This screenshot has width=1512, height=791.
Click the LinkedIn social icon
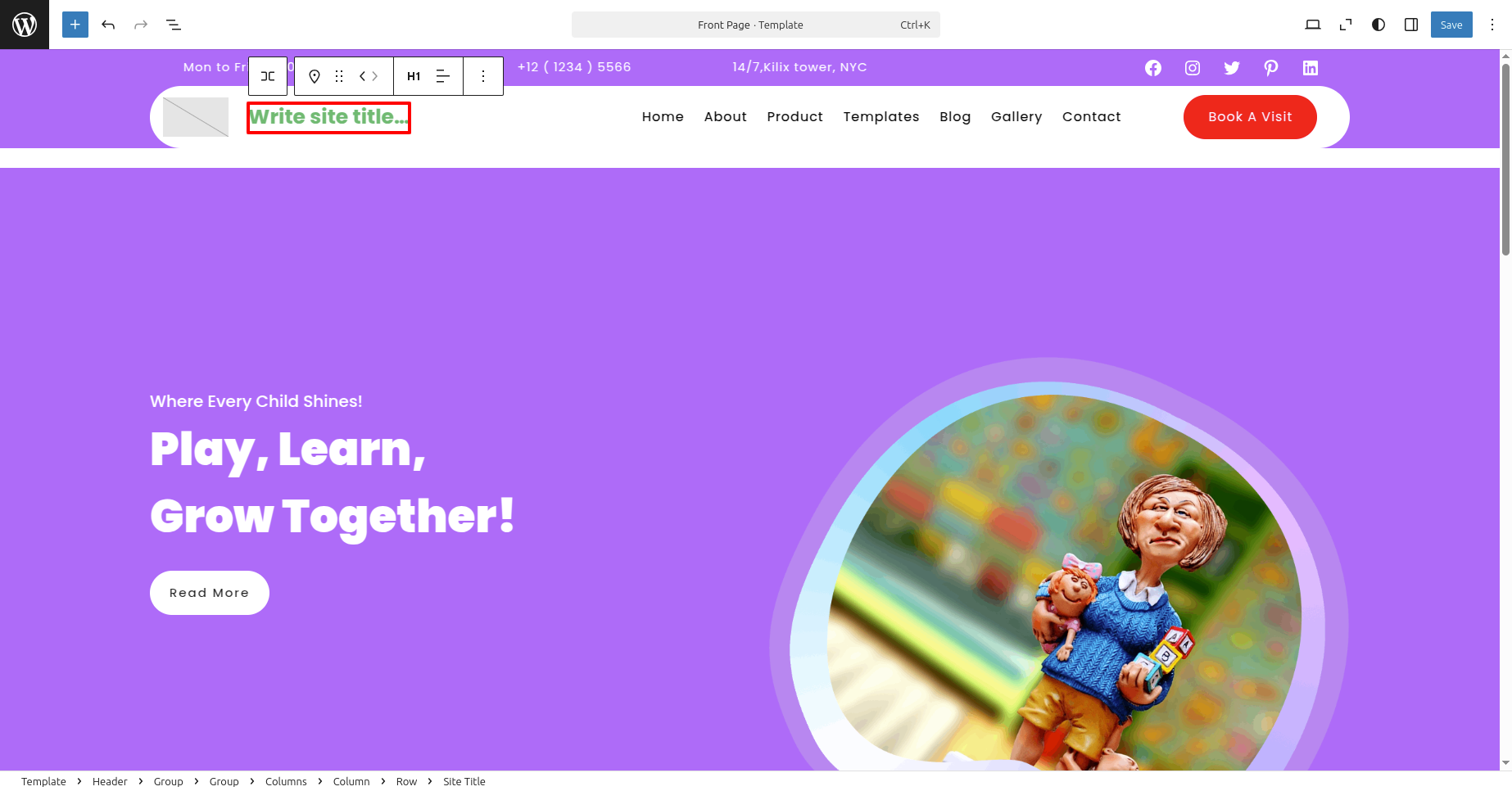(x=1311, y=68)
